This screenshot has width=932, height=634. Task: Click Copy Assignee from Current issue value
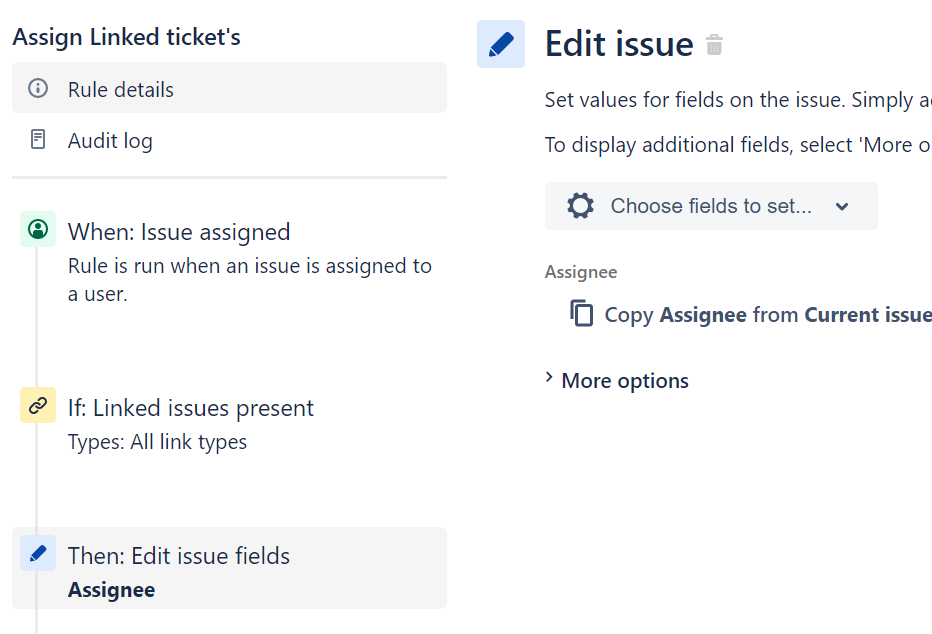click(768, 315)
